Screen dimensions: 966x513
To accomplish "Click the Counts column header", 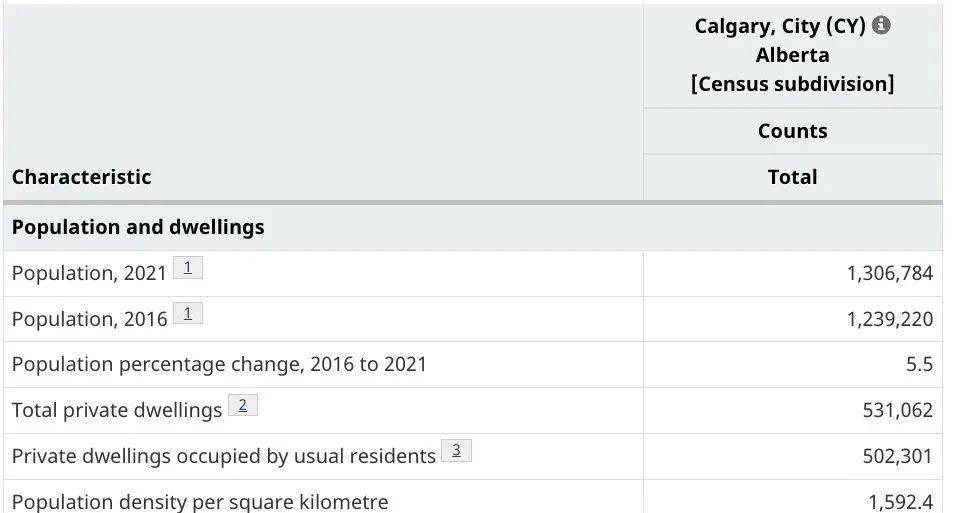I will pyautogui.click(x=792, y=131).
